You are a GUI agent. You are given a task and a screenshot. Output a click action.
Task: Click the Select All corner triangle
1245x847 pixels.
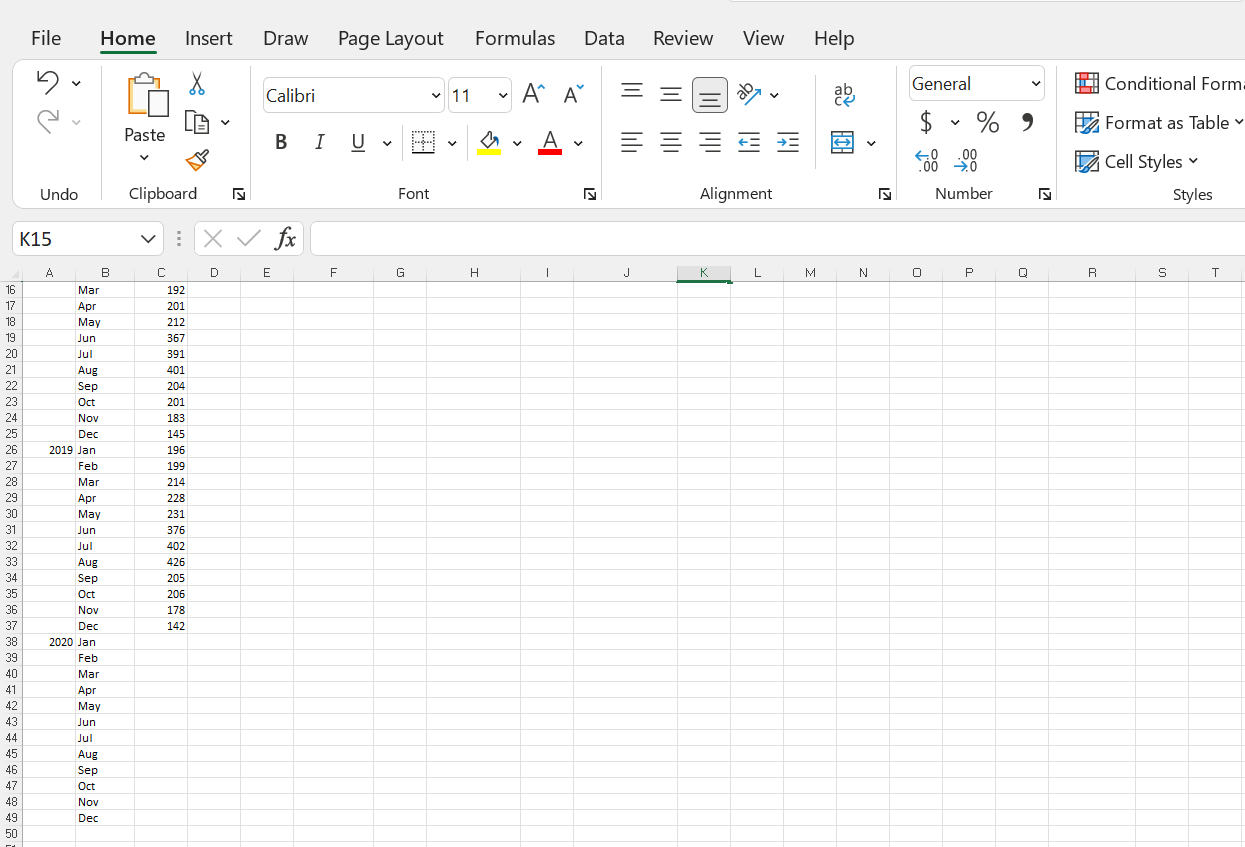[x=12, y=273]
